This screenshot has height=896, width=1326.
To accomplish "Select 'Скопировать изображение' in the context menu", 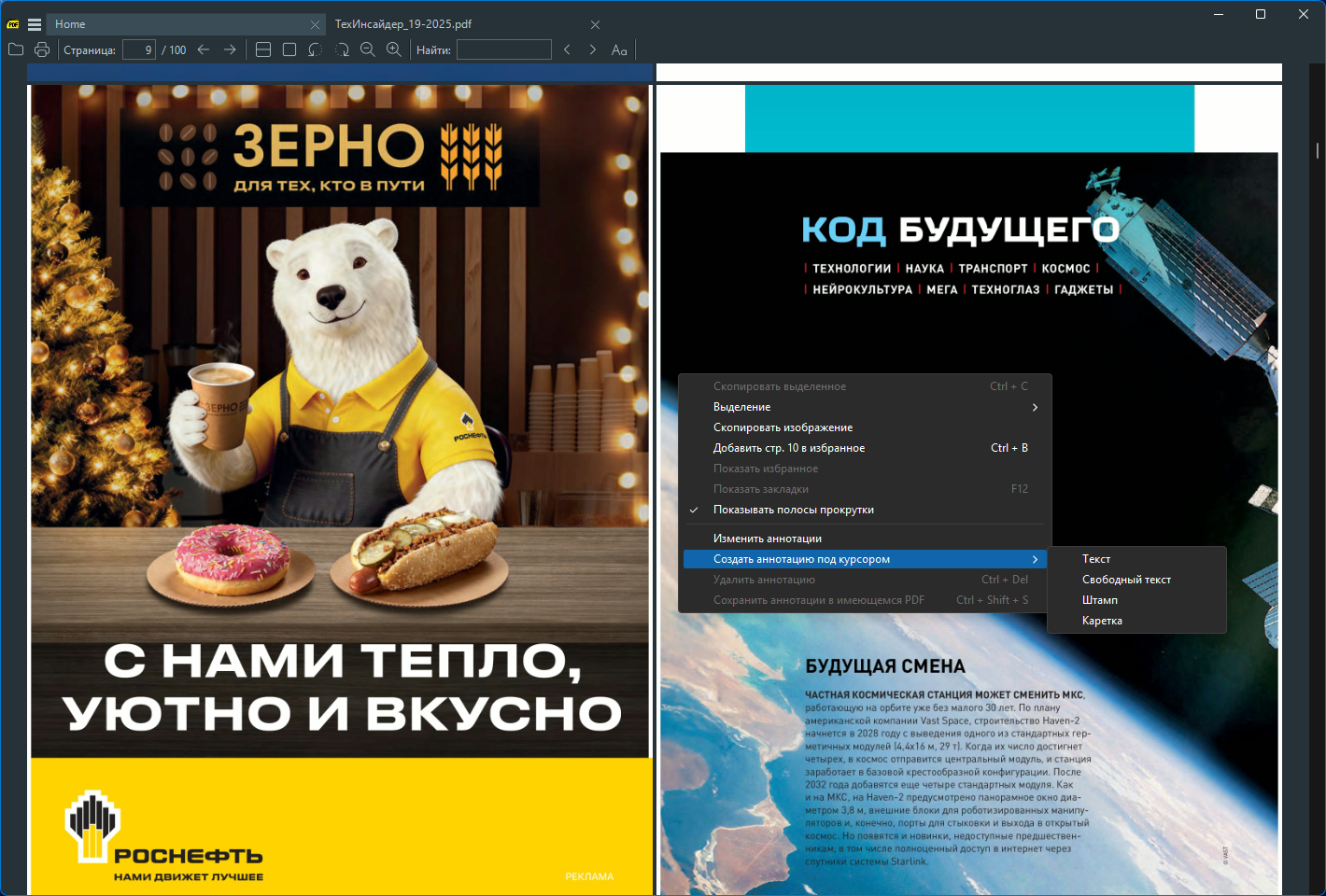I will point(783,427).
